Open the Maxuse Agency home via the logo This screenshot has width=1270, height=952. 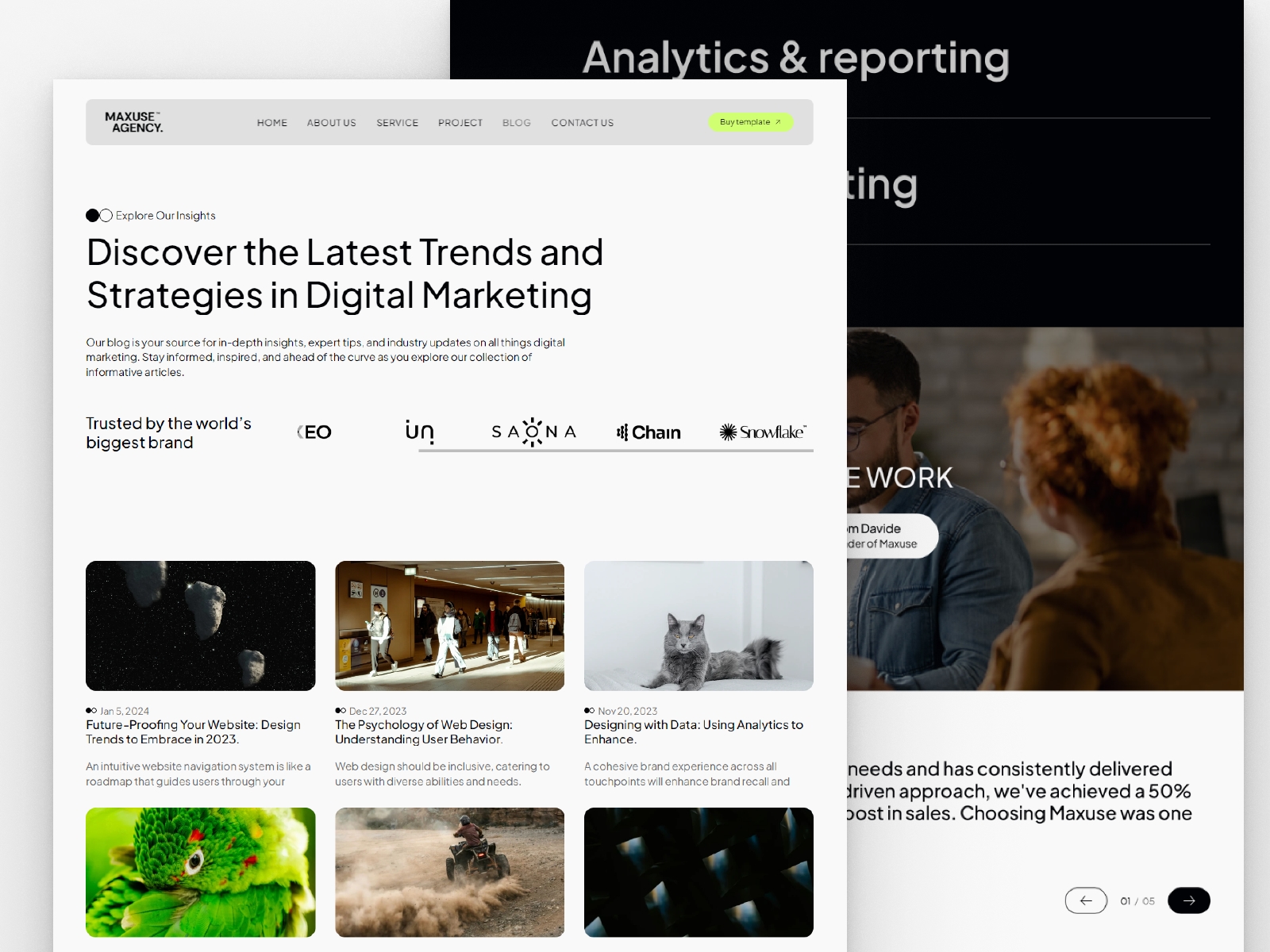tap(134, 122)
